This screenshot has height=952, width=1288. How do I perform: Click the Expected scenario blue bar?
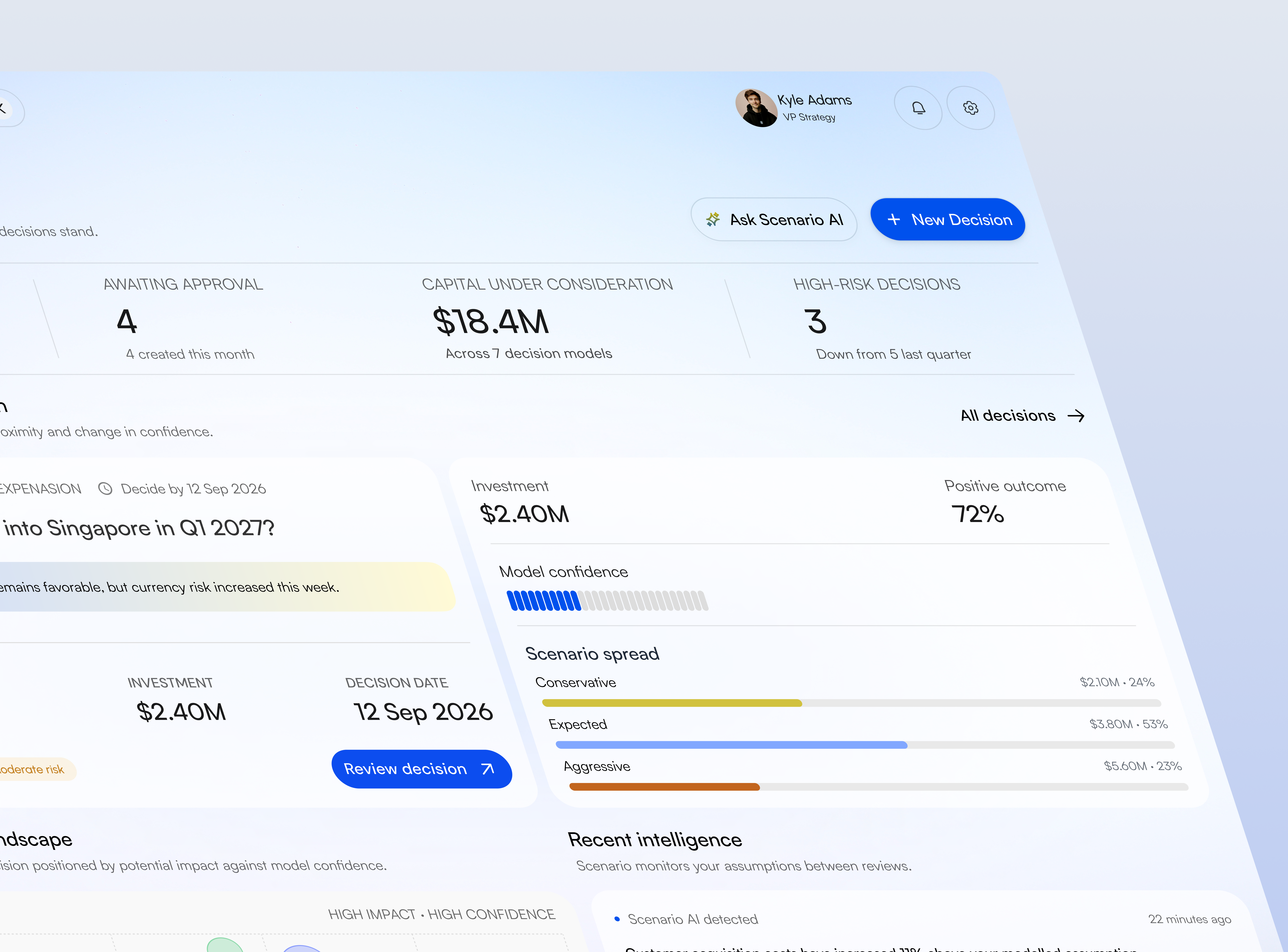(731, 745)
